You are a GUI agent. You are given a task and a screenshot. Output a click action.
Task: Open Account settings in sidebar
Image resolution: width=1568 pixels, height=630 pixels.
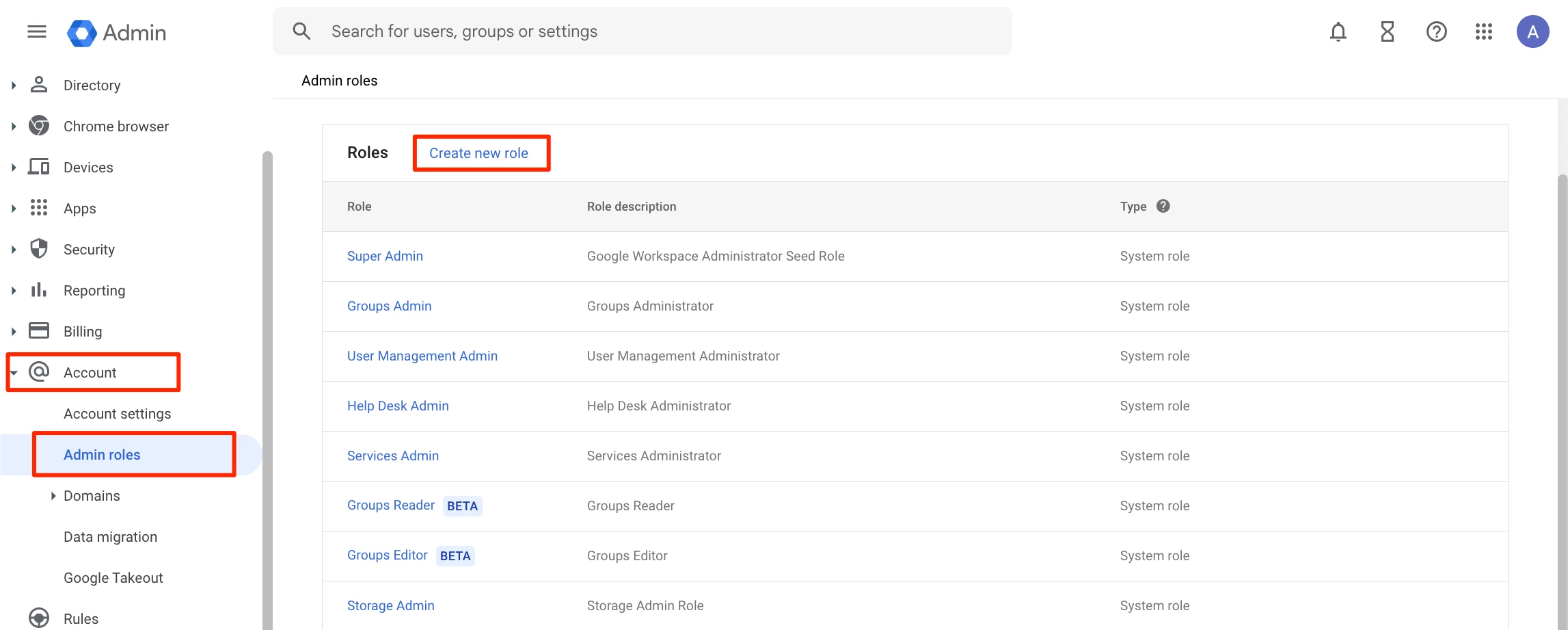[x=117, y=414]
